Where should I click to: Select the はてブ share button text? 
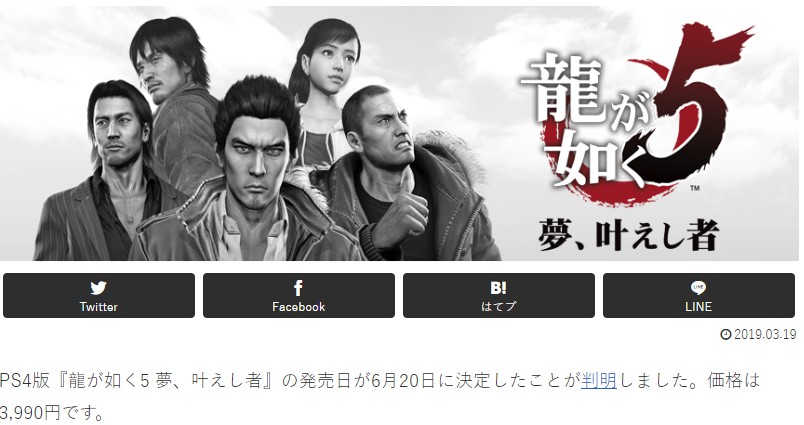click(498, 307)
